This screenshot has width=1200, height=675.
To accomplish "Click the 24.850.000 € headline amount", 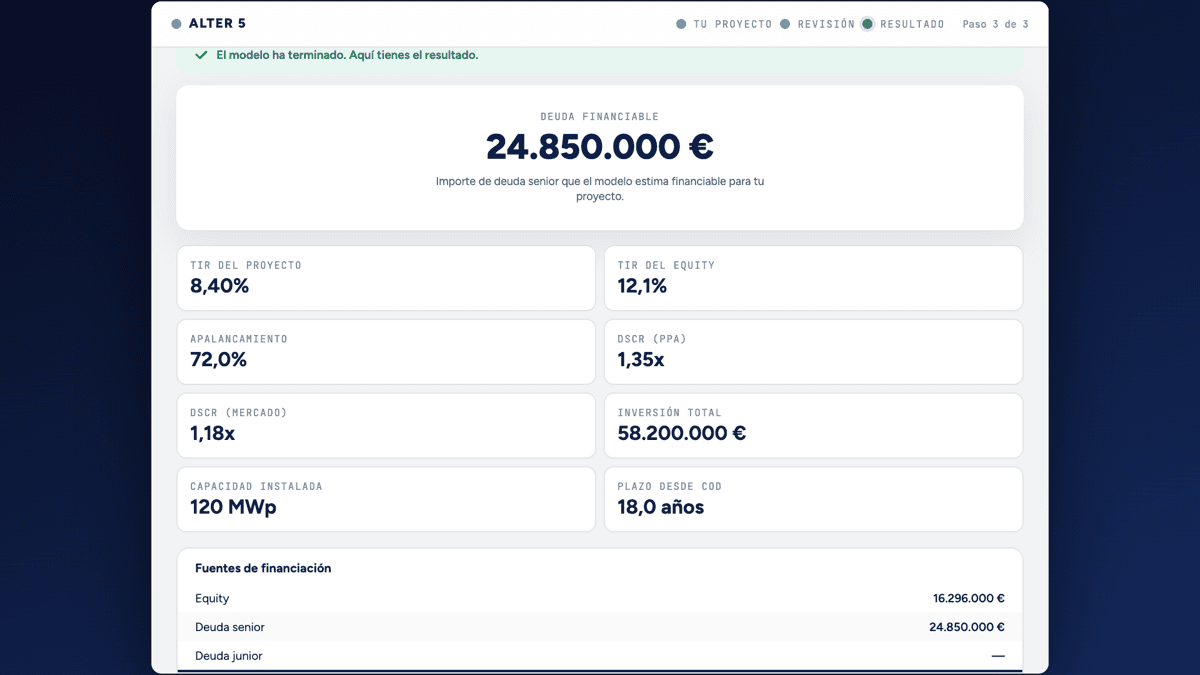I will pyautogui.click(x=600, y=147).
